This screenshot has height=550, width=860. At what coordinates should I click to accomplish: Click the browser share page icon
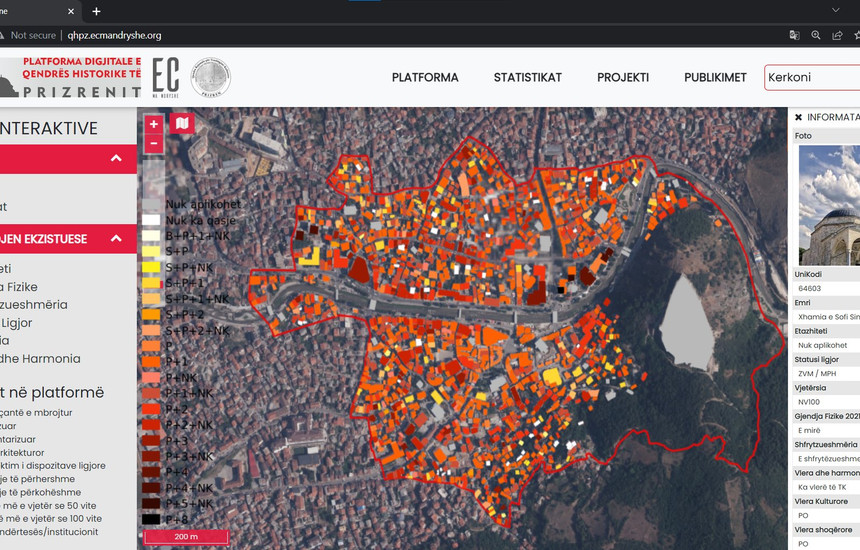coord(837,35)
